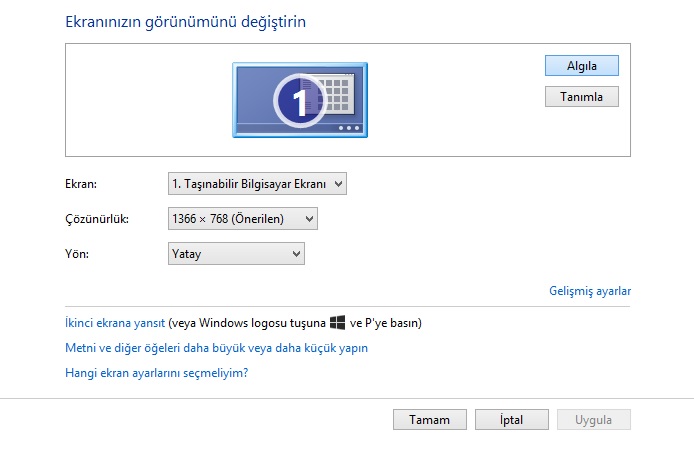Image resolution: width=694 pixels, height=453 pixels.
Task: Open Hangi ekran ayarlarını seçmeliyim? help link
Action: pos(157,373)
